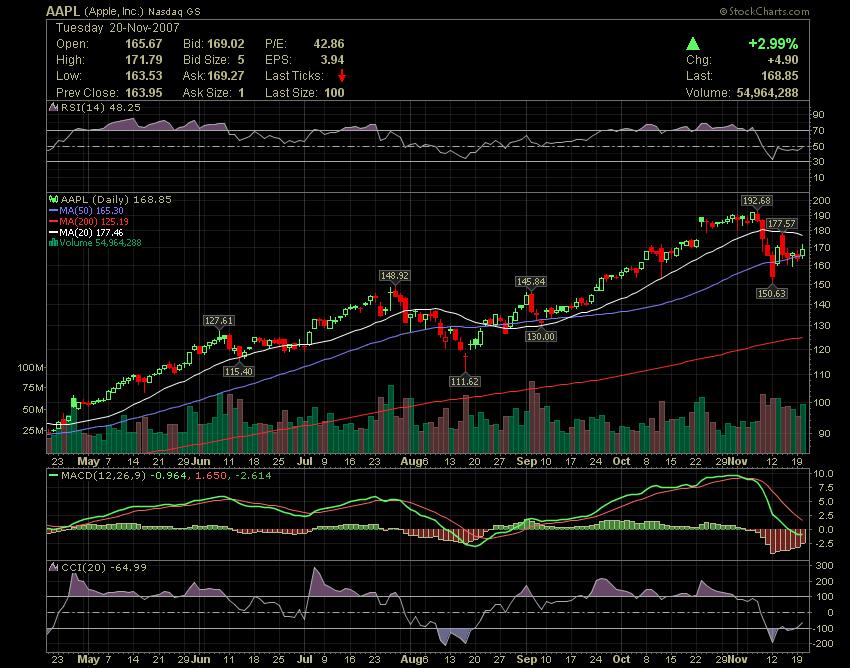Click the 10.0 MACD axis label
The width and height of the screenshot is (850, 668).
823,473
